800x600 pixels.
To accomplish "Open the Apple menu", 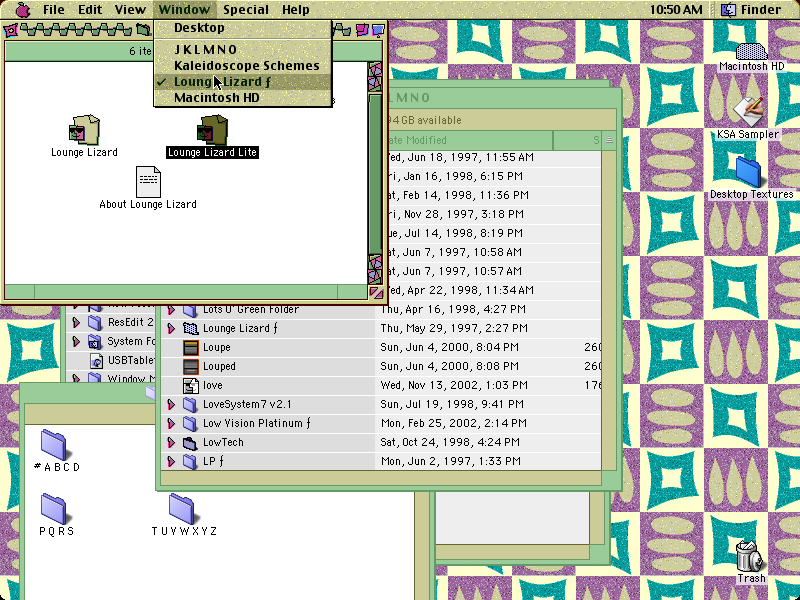I will click(23, 10).
